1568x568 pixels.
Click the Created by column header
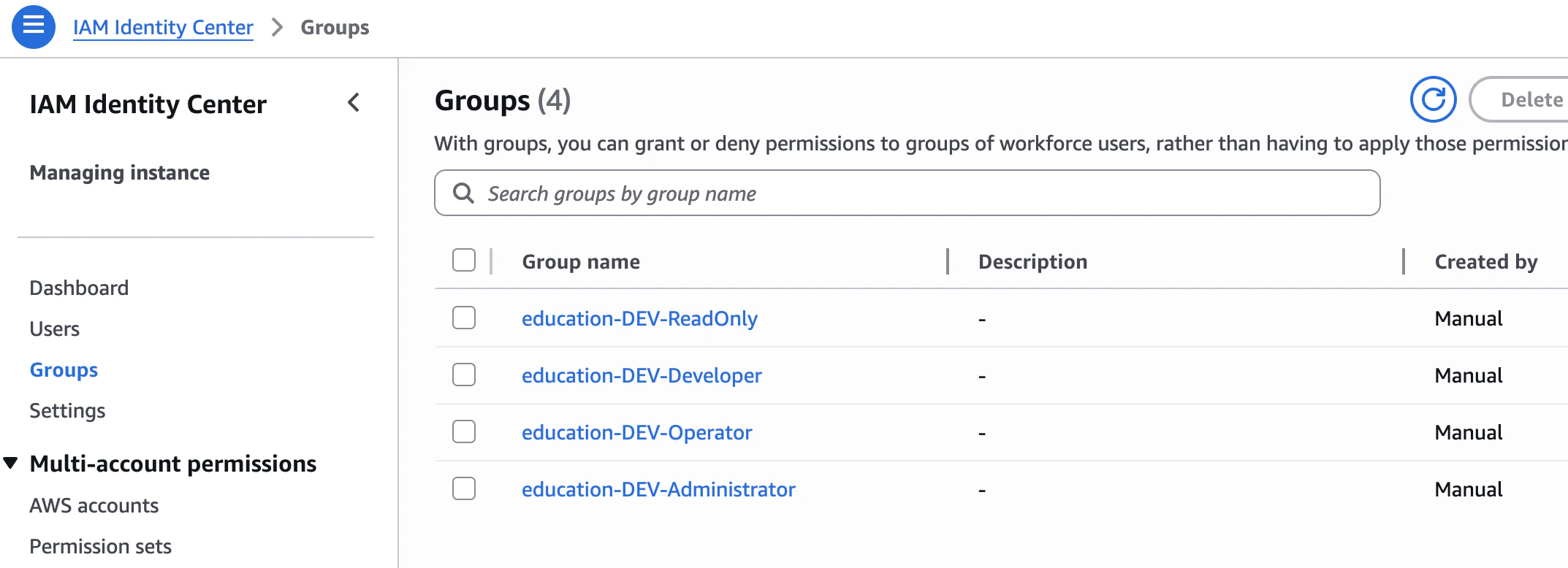(x=1486, y=261)
